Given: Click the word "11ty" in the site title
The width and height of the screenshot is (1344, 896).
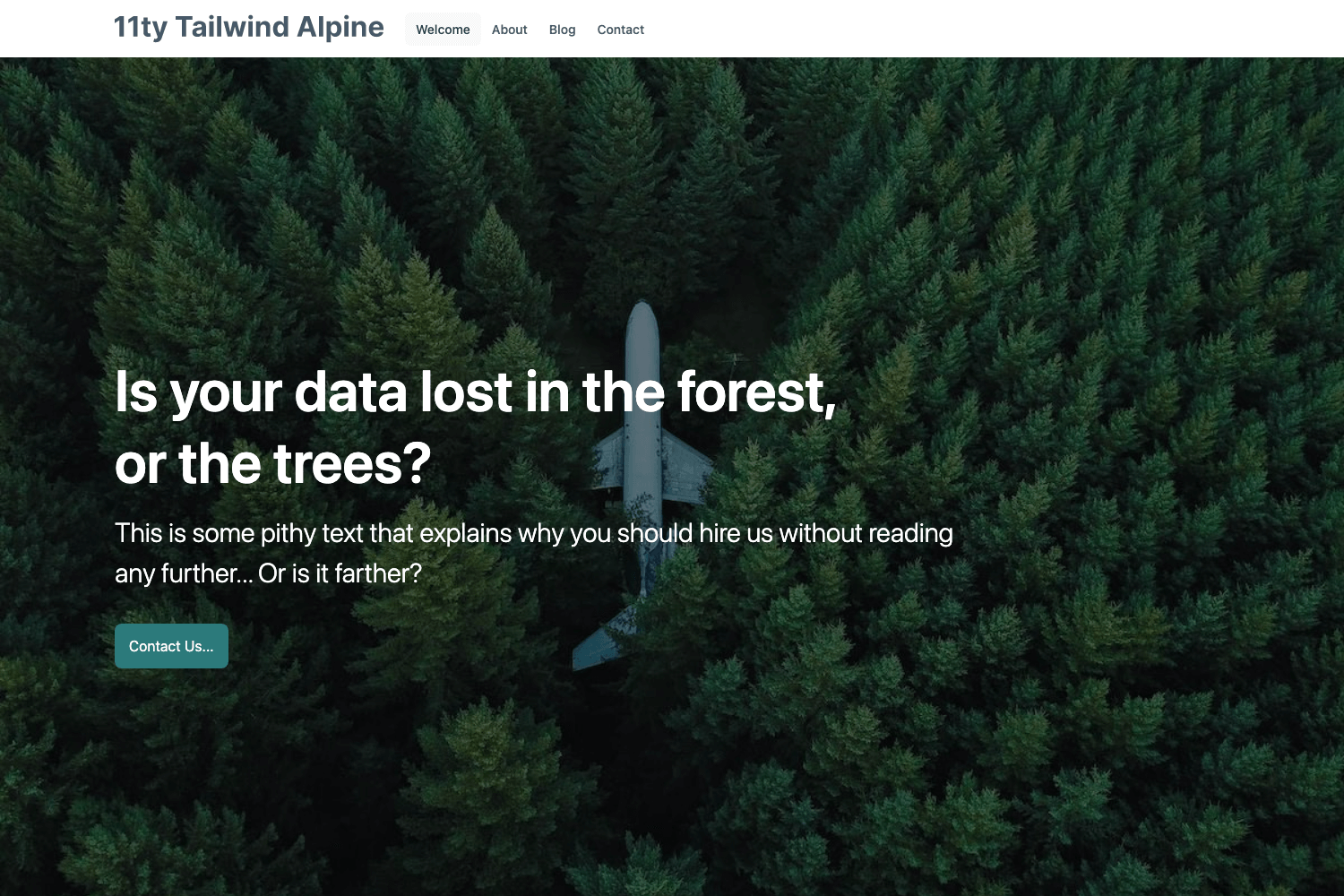Looking at the screenshot, I should point(141,28).
